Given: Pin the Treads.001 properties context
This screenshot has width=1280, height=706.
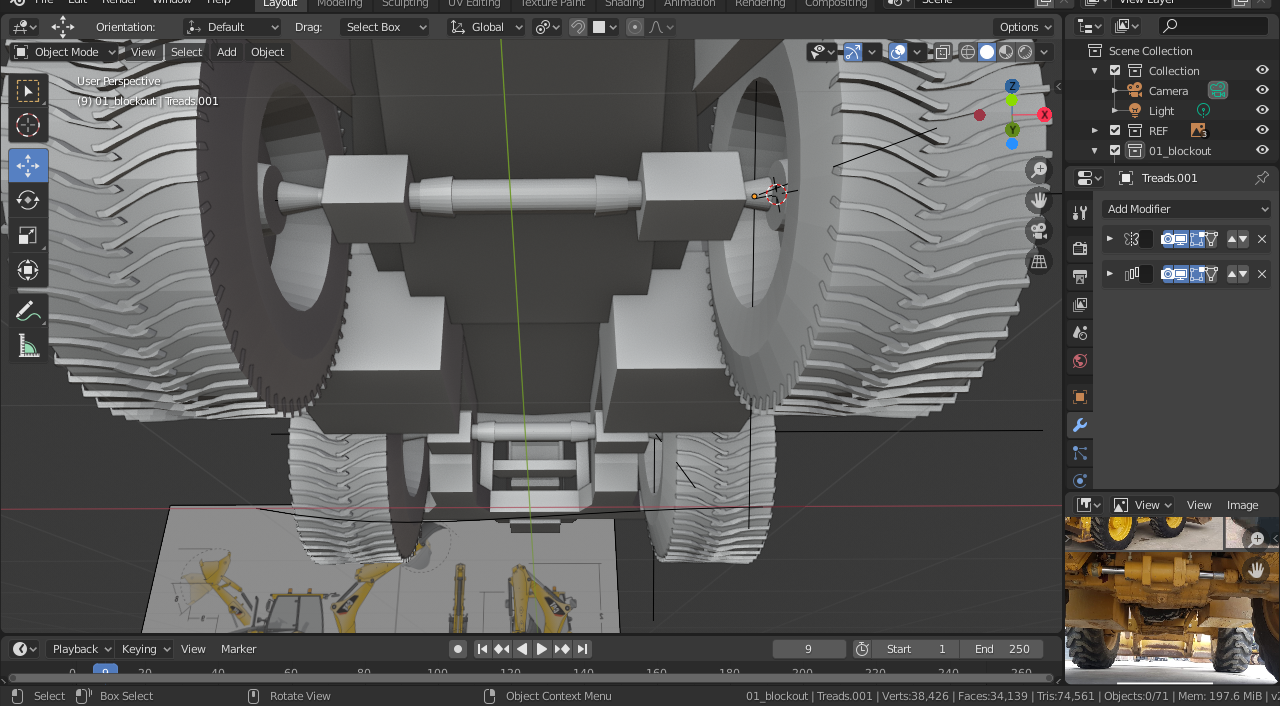Looking at the screenshot, I should click(x=1262, y=178).
